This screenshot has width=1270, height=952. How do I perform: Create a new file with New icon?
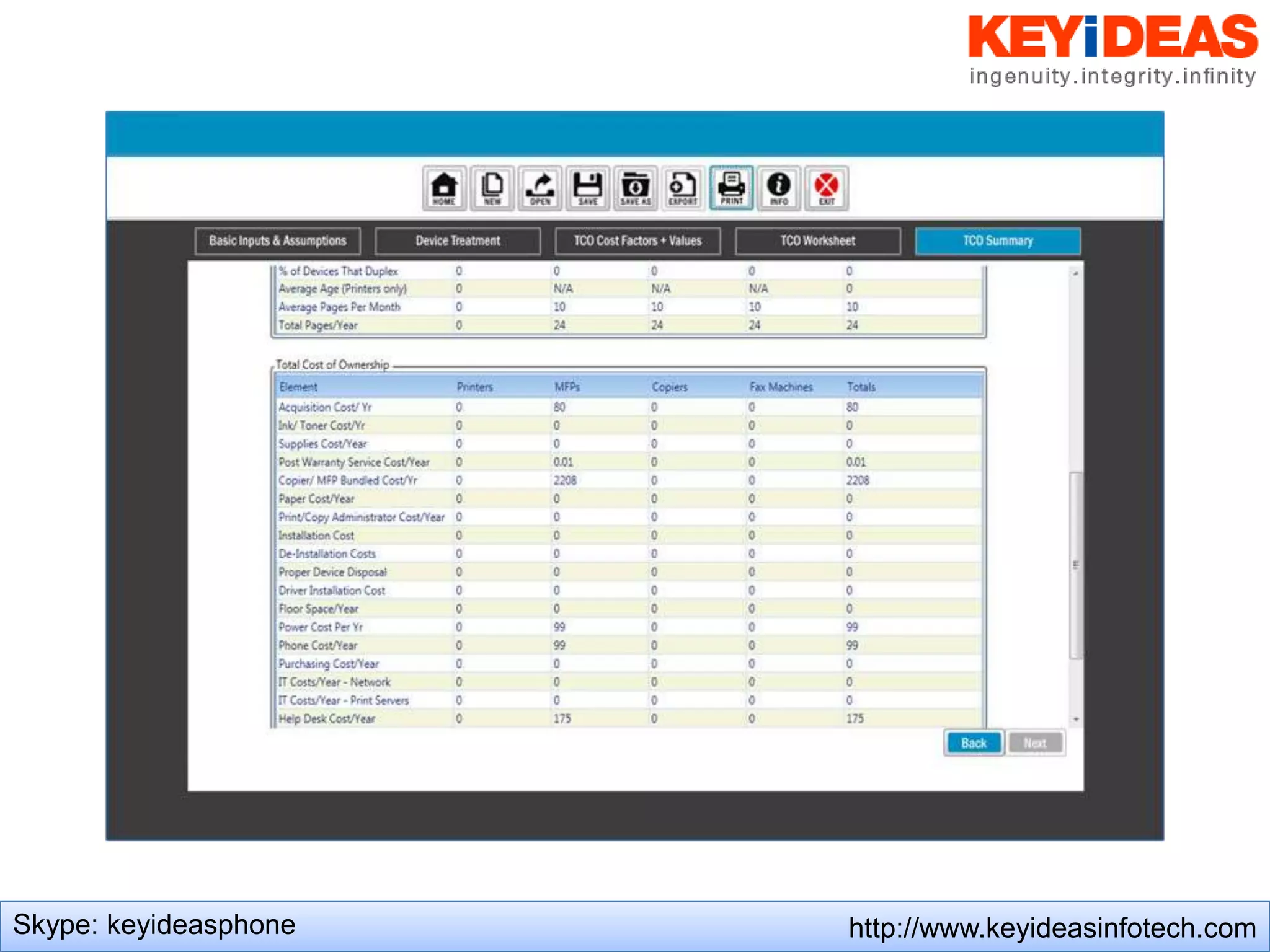tap(492, 188)
